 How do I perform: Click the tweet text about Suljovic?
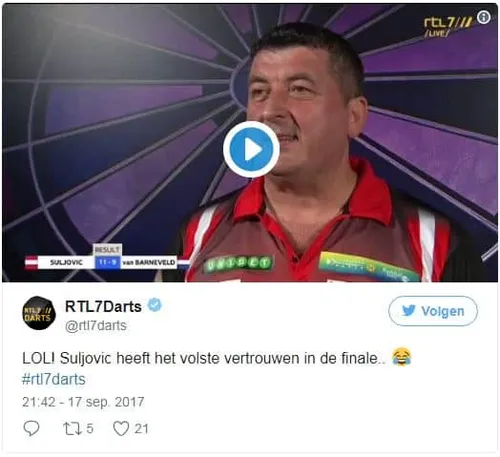pyautogui.click(x=204, y=359)
